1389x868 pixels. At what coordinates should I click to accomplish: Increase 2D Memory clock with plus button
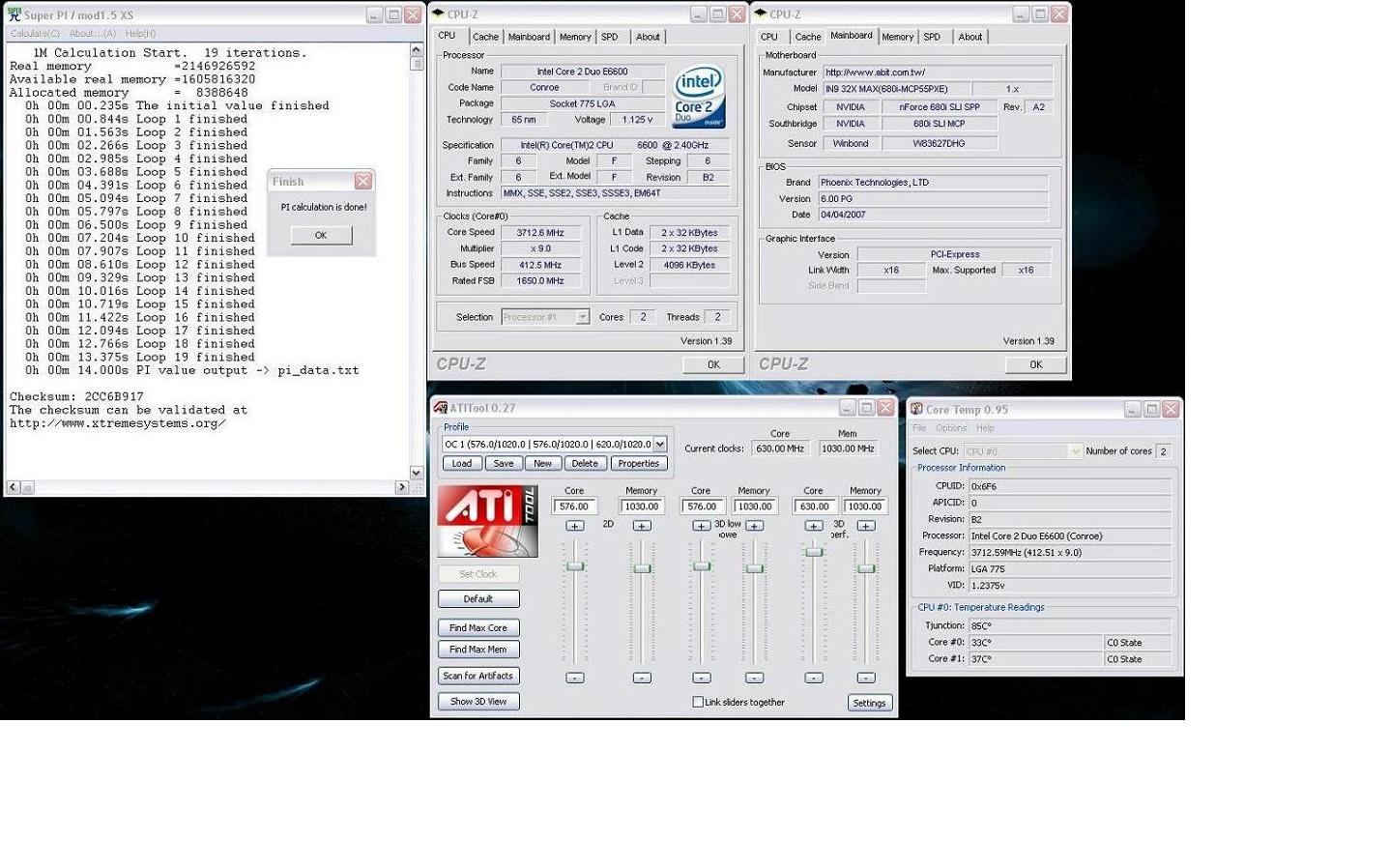(642, 526)
